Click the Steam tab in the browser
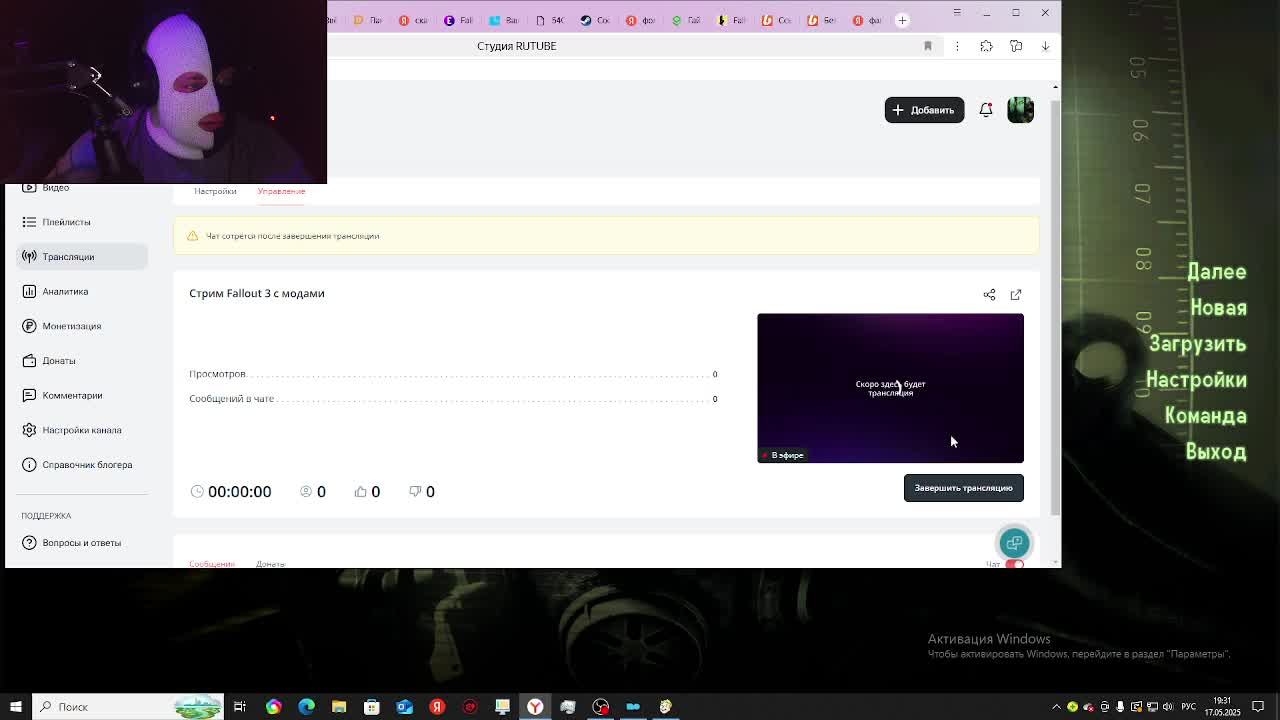The height and width of the screenshot is (720, 1280). [594, 20]
